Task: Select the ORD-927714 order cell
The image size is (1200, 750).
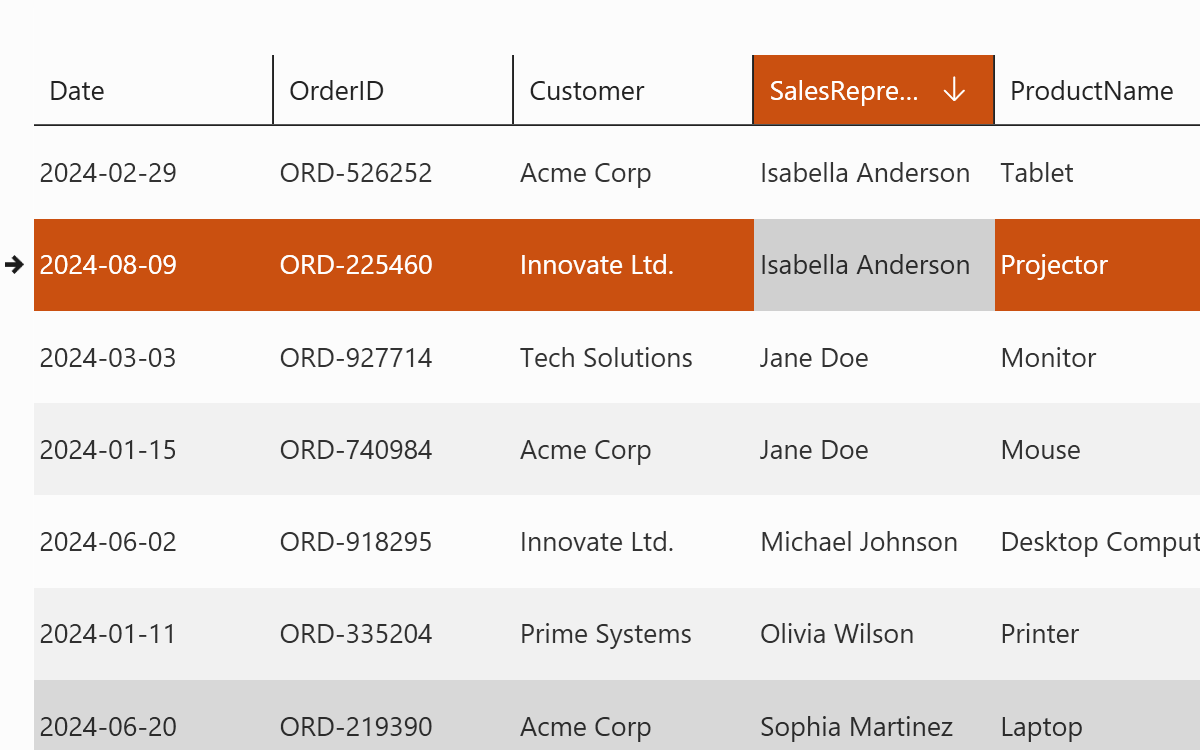Action: point(356,358)
